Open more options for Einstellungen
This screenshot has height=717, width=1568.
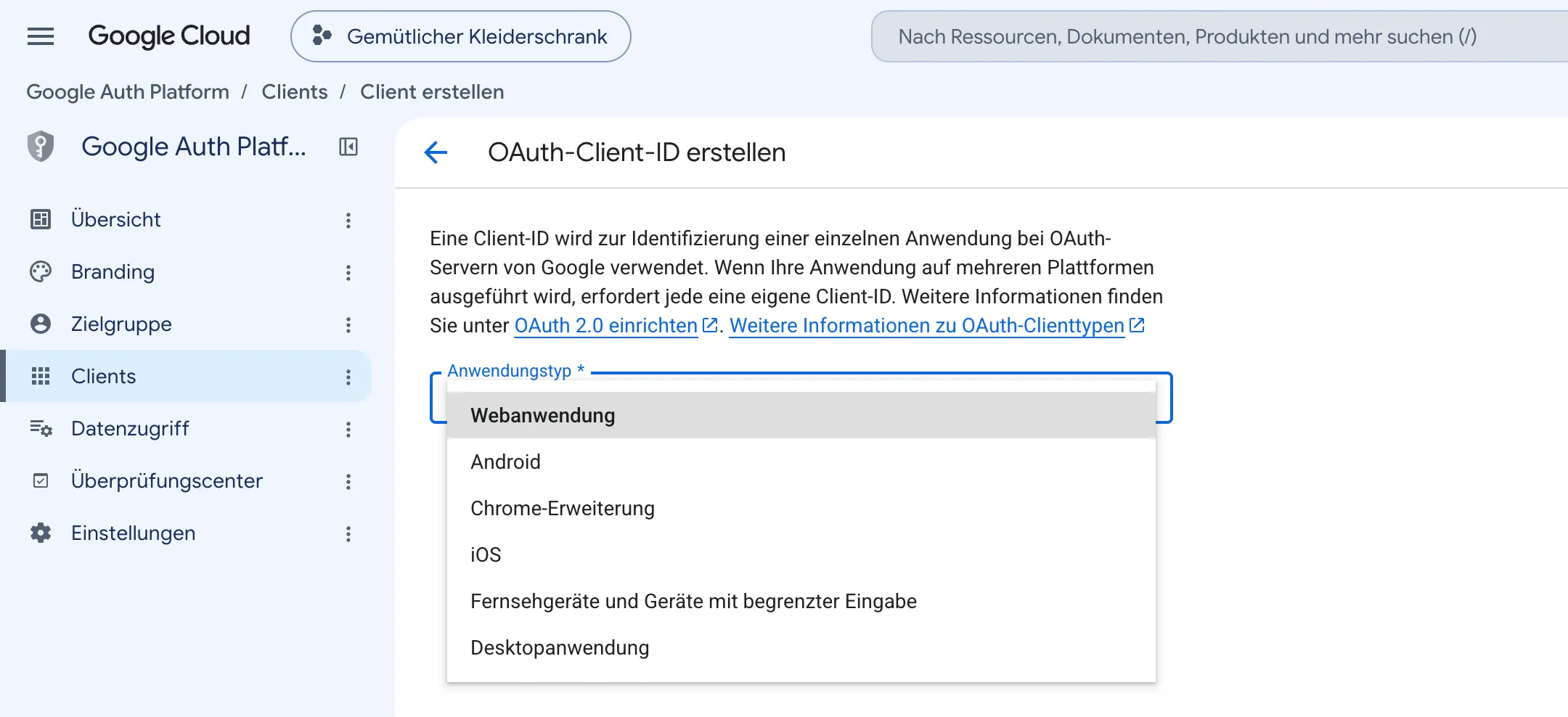point(348,533)
